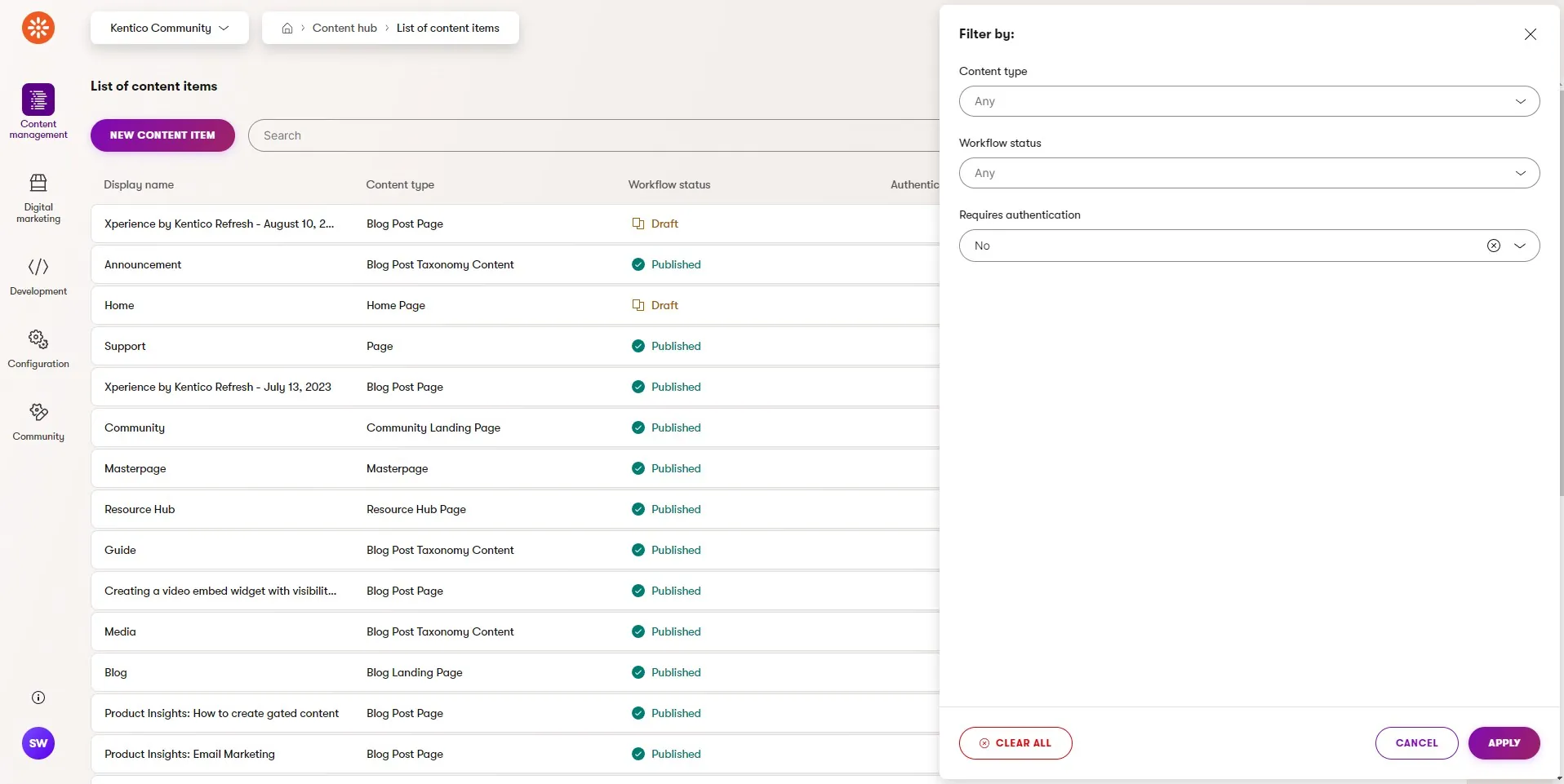Open the Masterpage content item
1564x784 pixels.
[x=515, y=468]
